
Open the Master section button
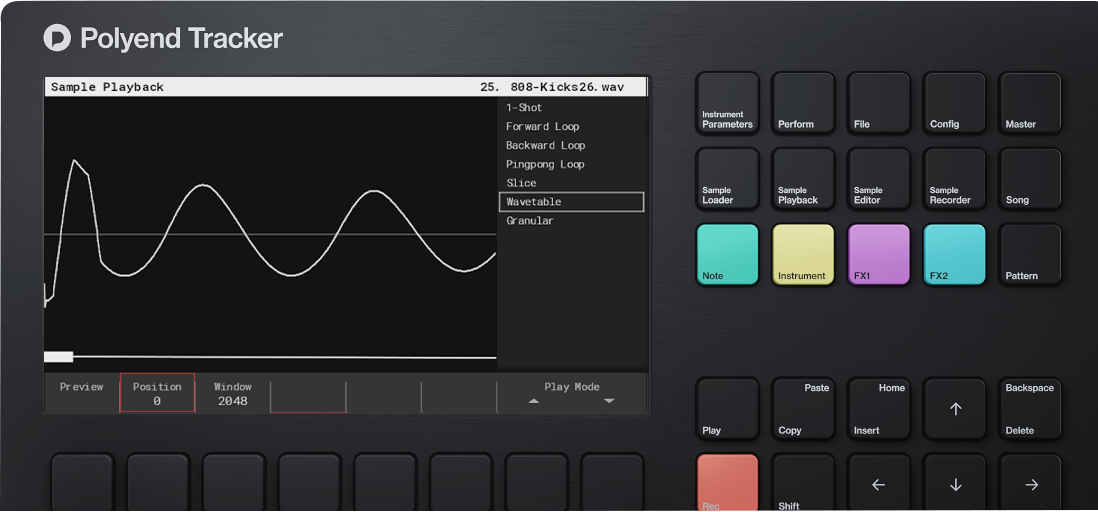[1030, 103]
